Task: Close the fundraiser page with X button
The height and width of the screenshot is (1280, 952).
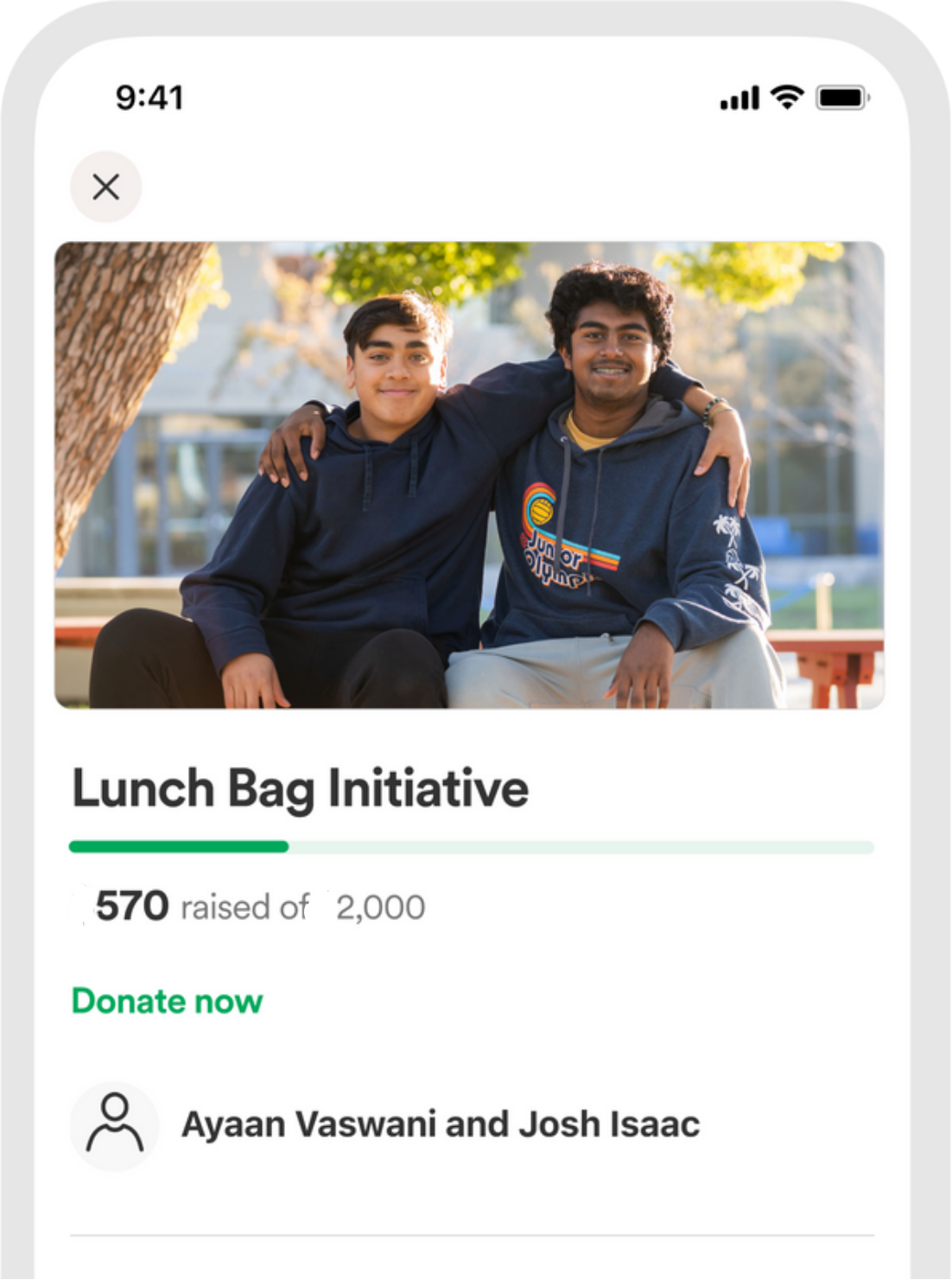Action: 105,187
